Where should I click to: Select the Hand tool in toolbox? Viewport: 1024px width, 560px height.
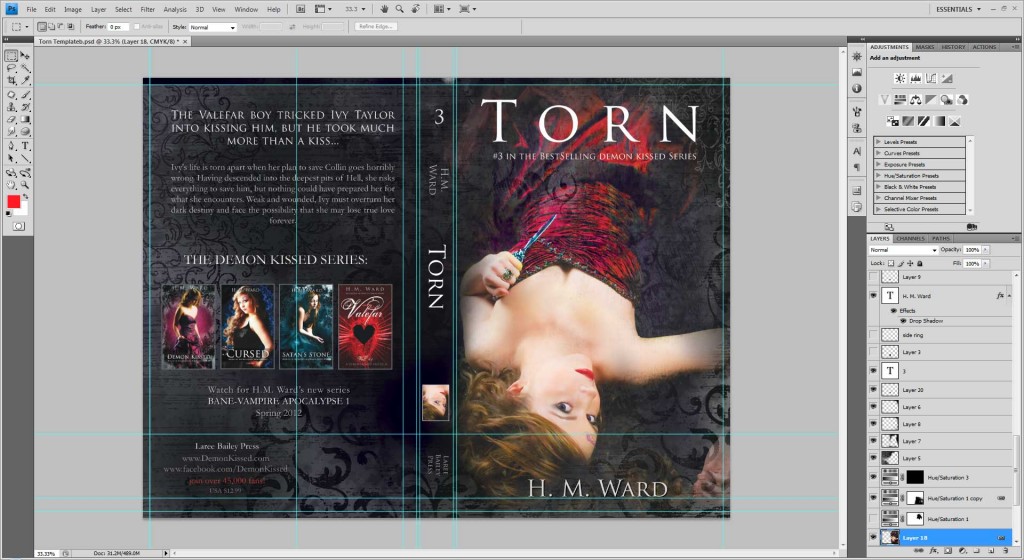coord(12,185)
